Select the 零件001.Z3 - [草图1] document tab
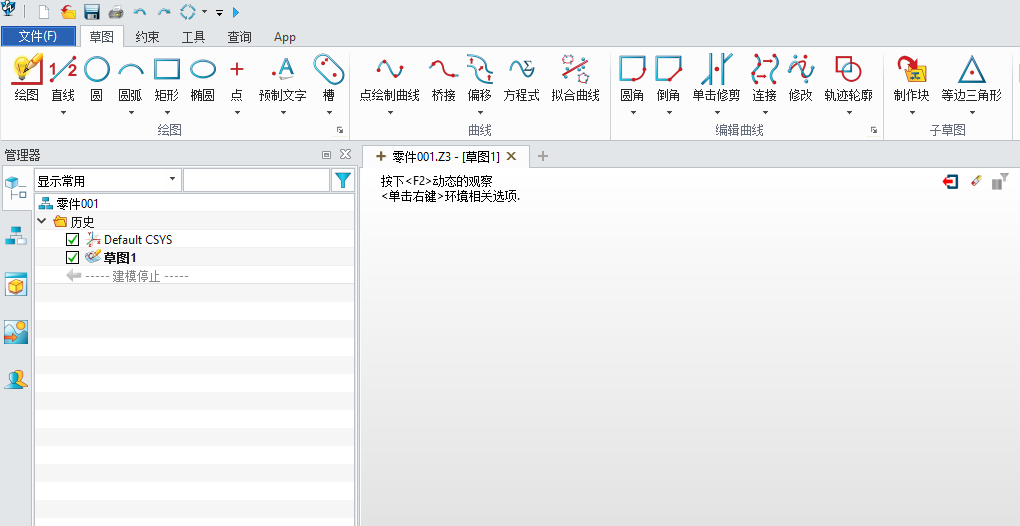This screenshot has width=1020, height=526. click(446, 156)
